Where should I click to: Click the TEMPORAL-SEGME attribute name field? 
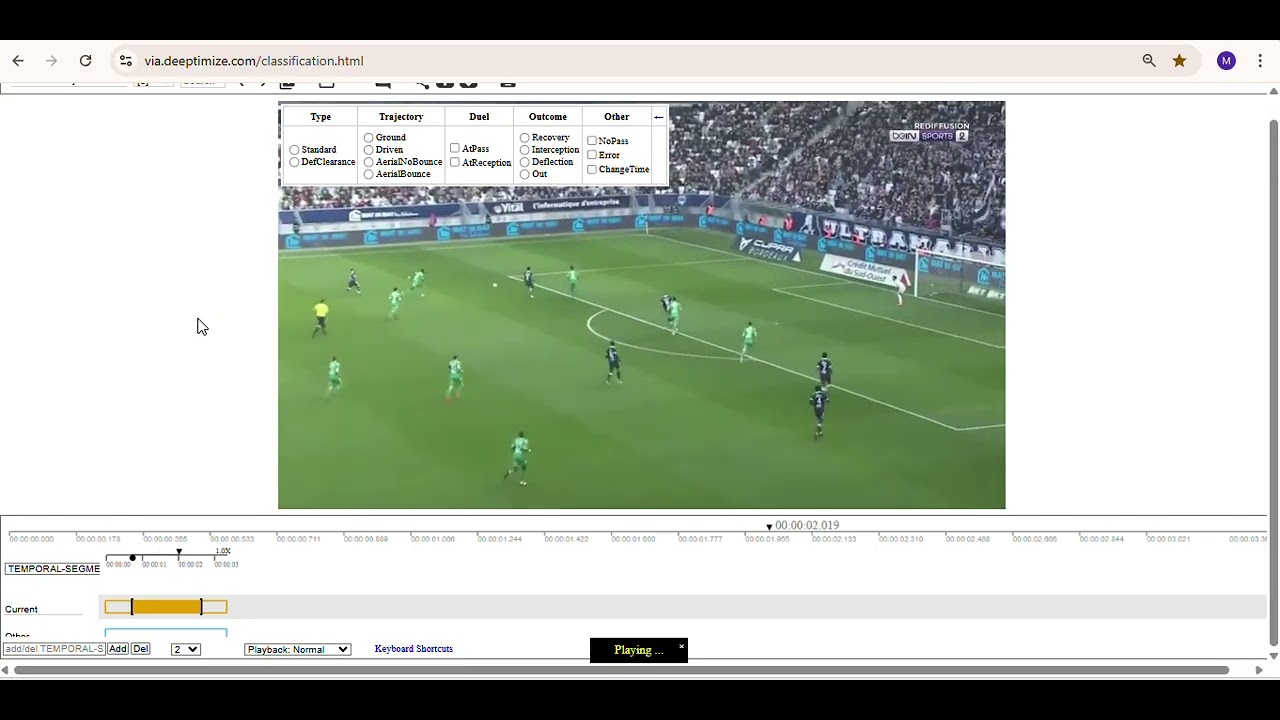(x=53, y=569)
